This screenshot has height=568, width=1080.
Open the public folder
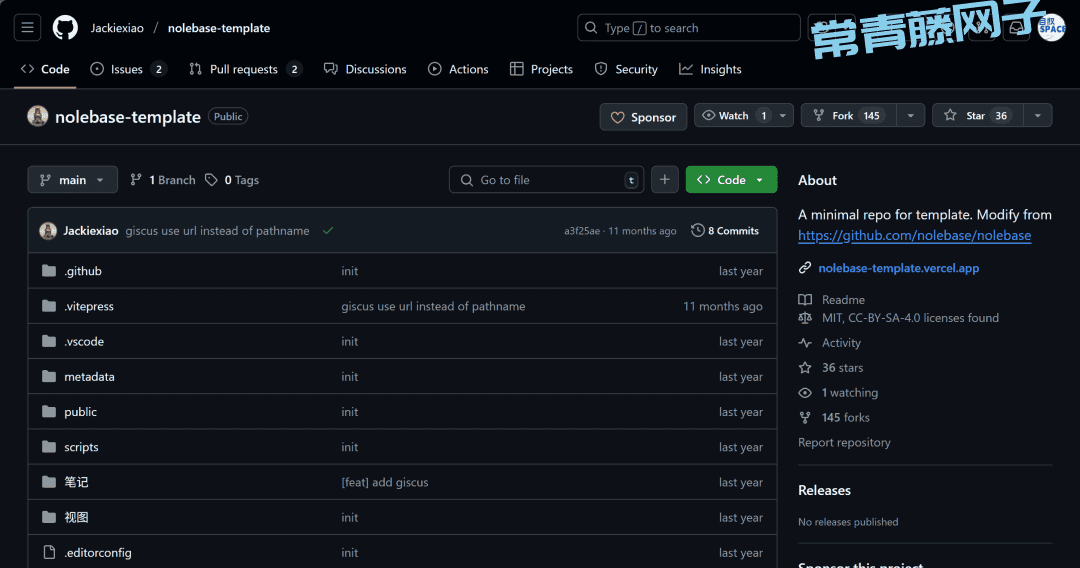pos(81,412)
